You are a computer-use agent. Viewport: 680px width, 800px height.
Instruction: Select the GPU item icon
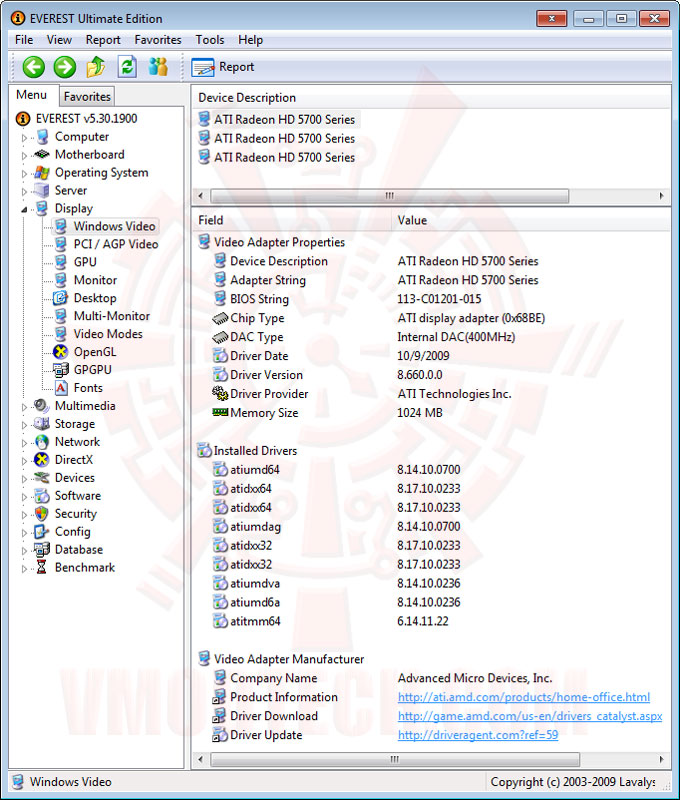[61, 262]
